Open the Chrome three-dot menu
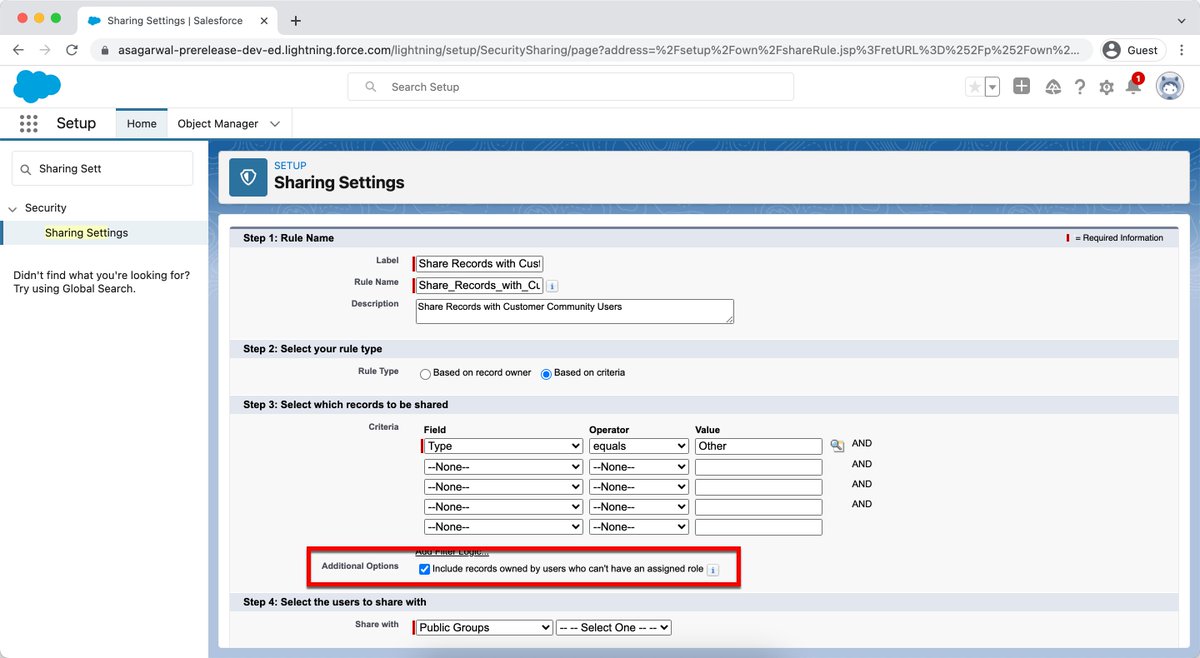 (1181, 50)
